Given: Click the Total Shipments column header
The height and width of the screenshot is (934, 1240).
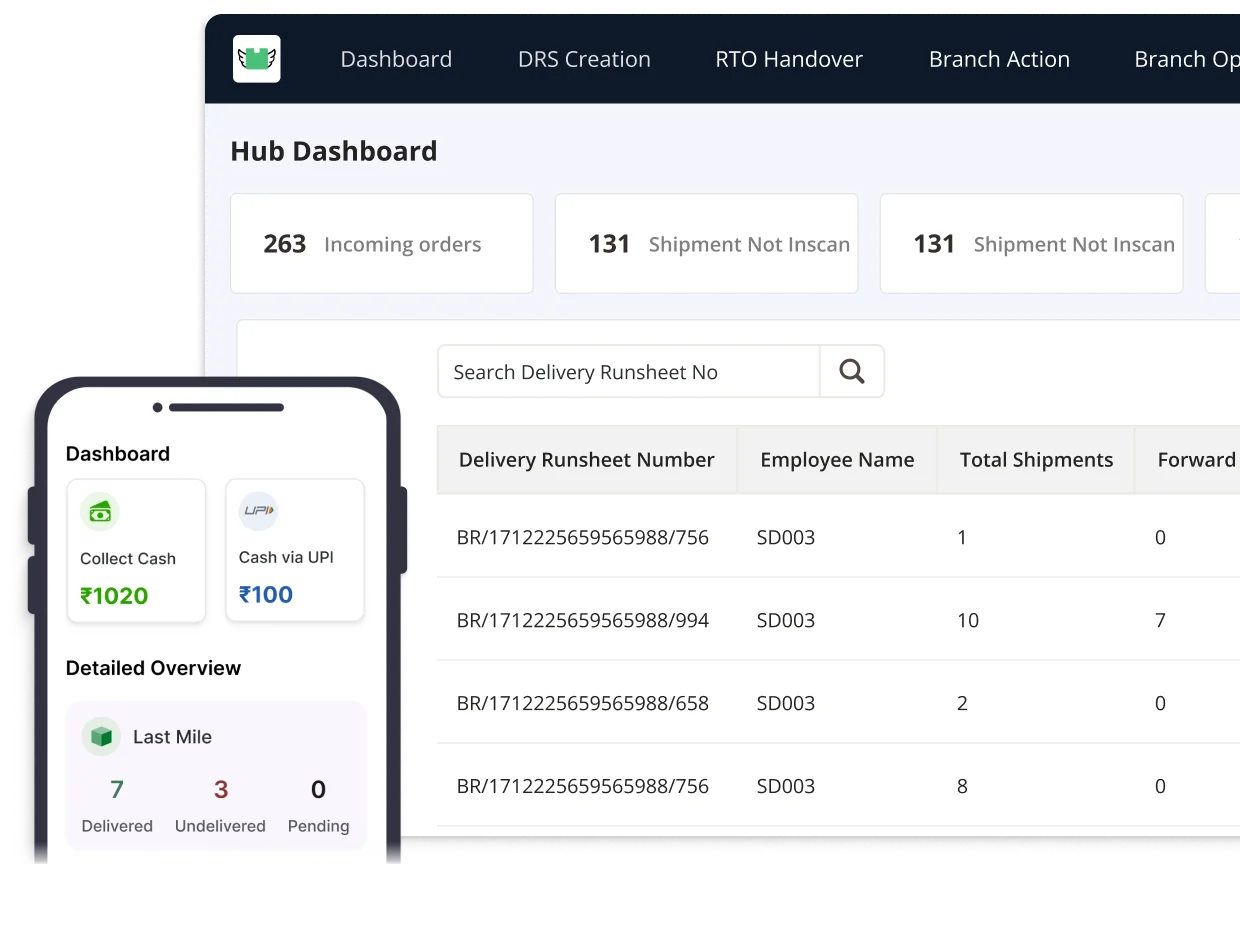Looking at the screenshot, I should (1036, 460).
